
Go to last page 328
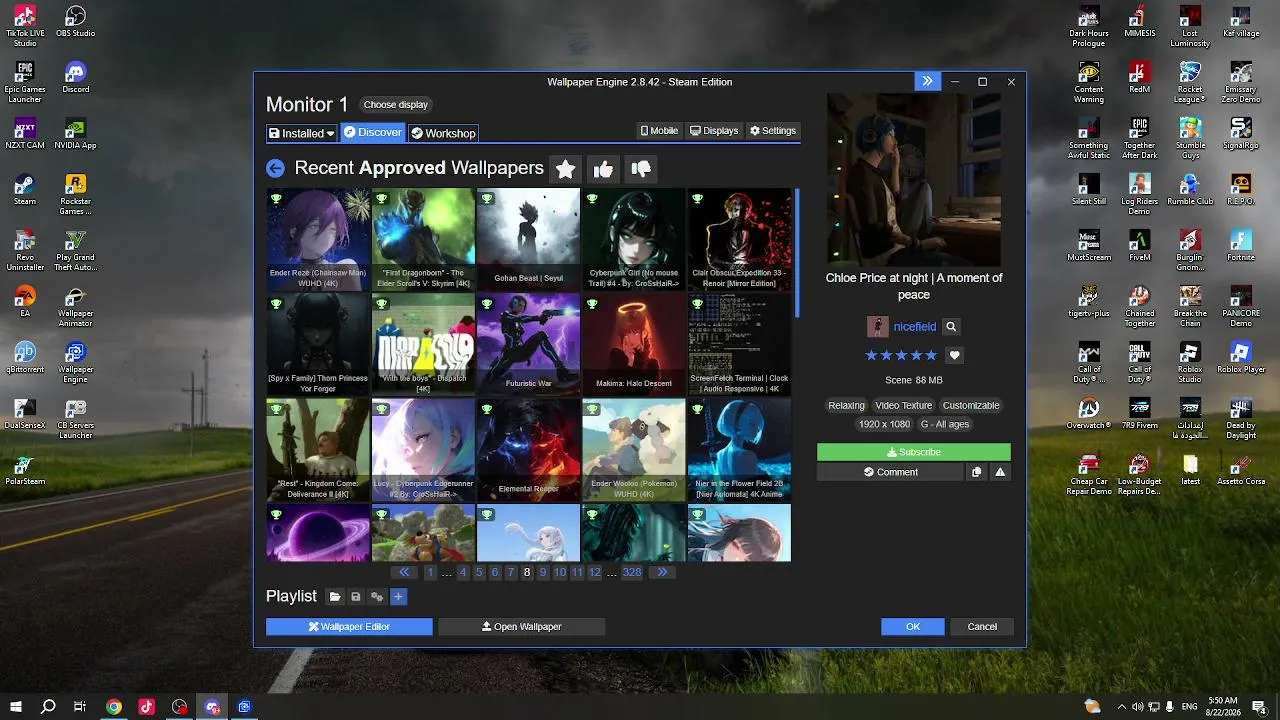coord(632,573)
